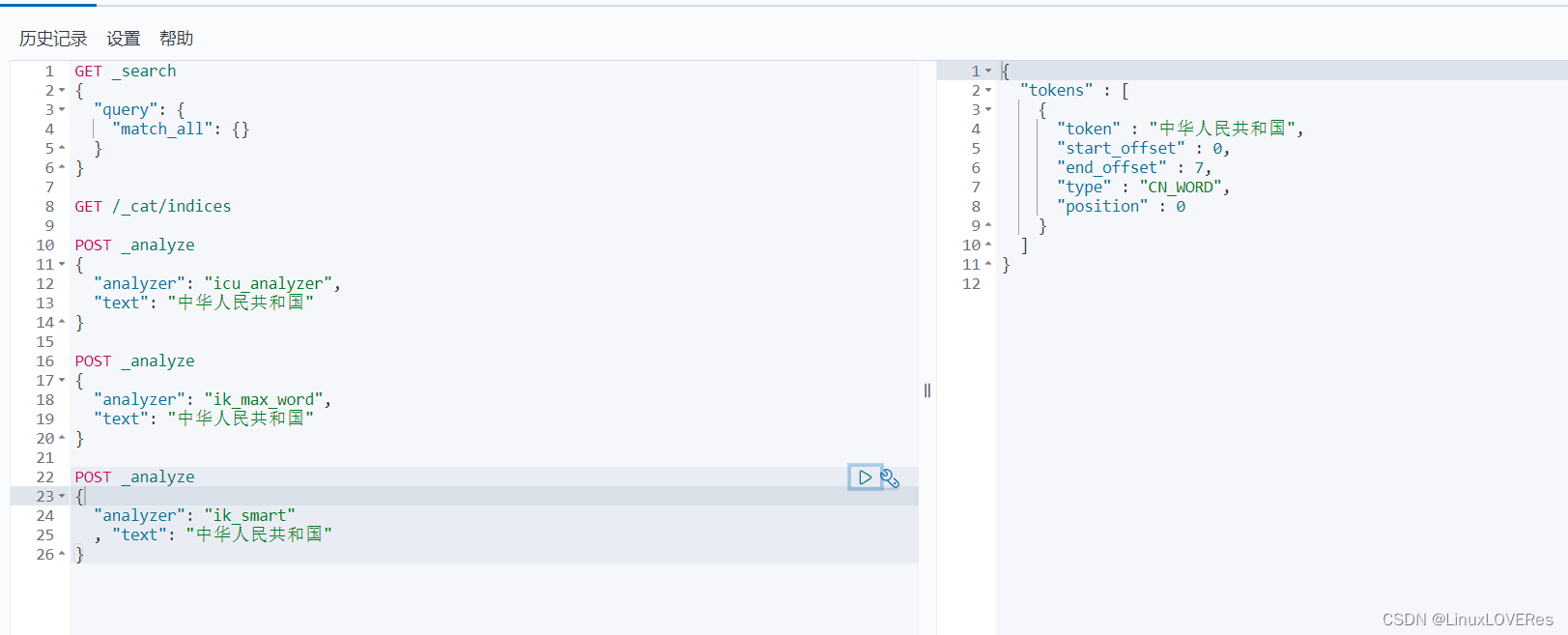Screen dimensions: 1568x635
Task: Click the '"position" : 0' response line
Action: coord(1122,207)
